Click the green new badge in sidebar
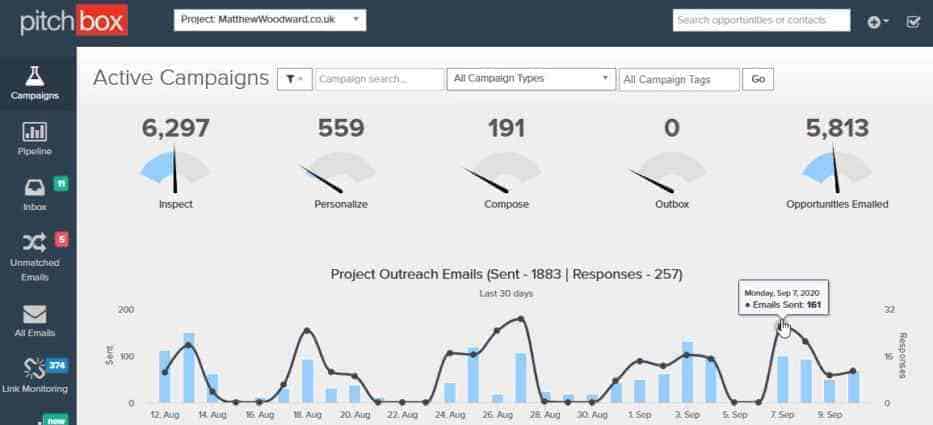 [55, 420]
